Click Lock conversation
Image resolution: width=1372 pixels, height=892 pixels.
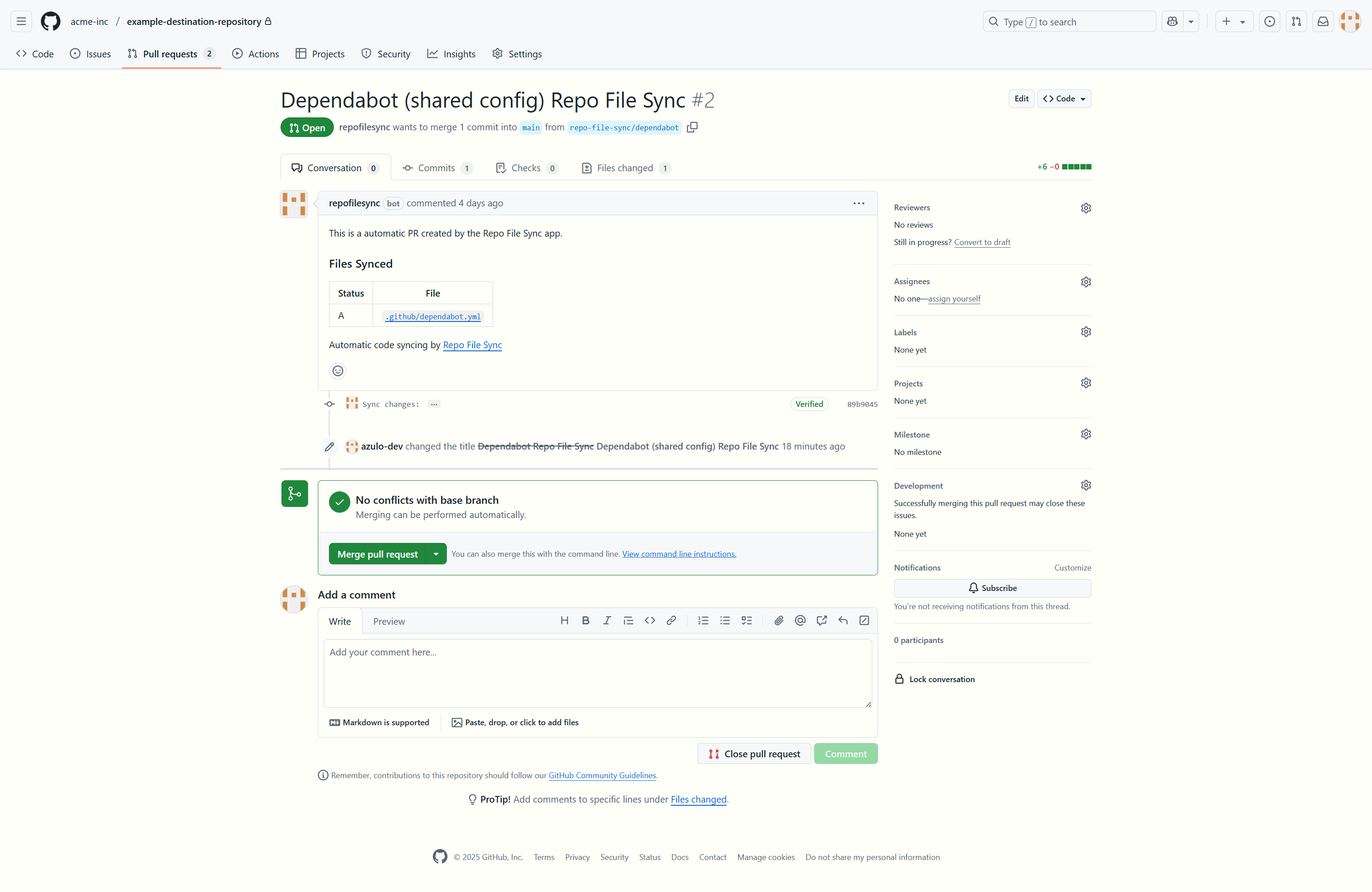[935, 679]
